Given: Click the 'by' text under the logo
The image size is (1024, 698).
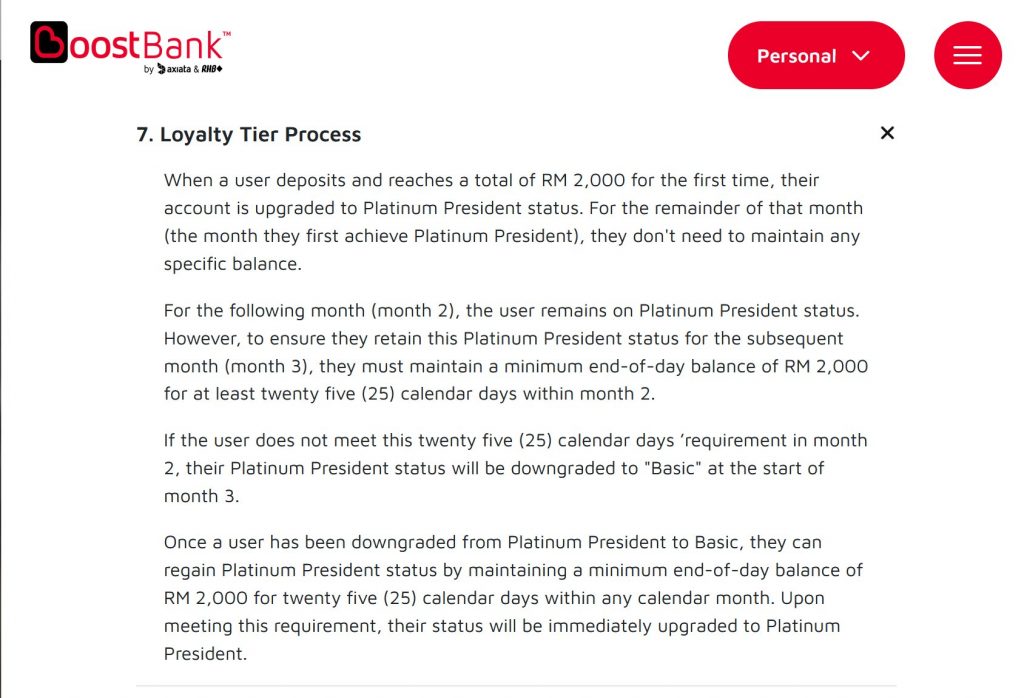Looking at the screenshot, I should (x=149, y=69).
